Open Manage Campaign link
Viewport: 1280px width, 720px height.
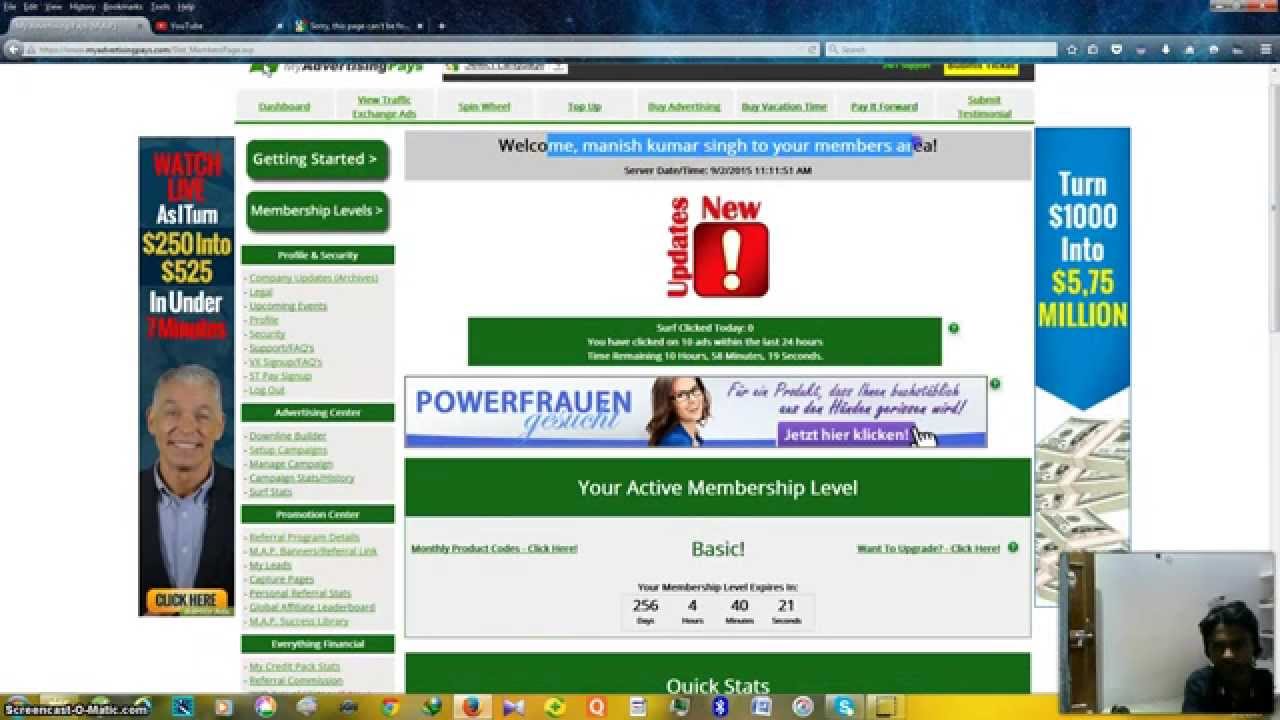point(291,464)
